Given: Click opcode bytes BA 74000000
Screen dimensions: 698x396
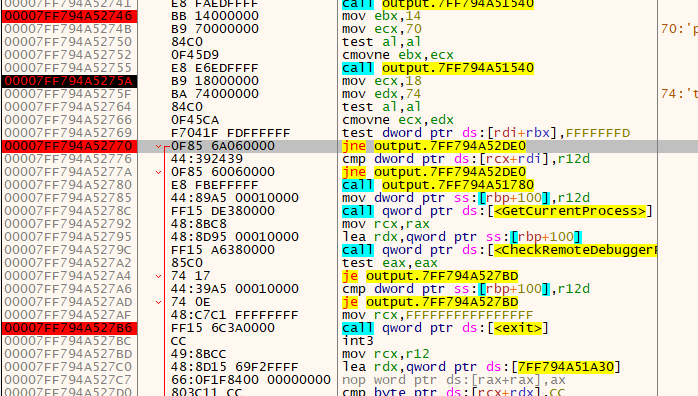Looking at the screenshot, I should [x=215, y=94].
